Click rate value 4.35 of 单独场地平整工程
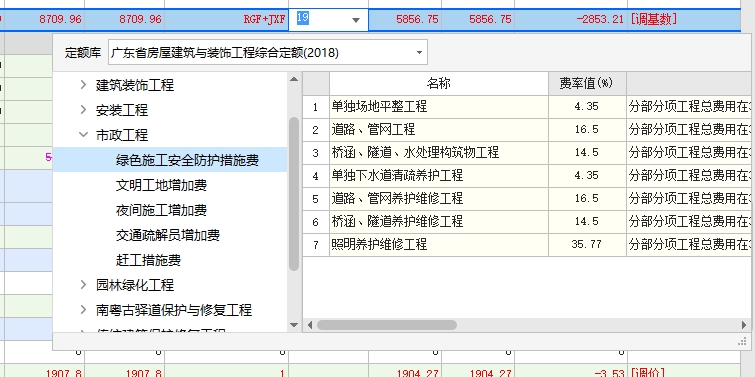This screenshot has width=755, height=377. pyautogui.click(x=587, y=106)
